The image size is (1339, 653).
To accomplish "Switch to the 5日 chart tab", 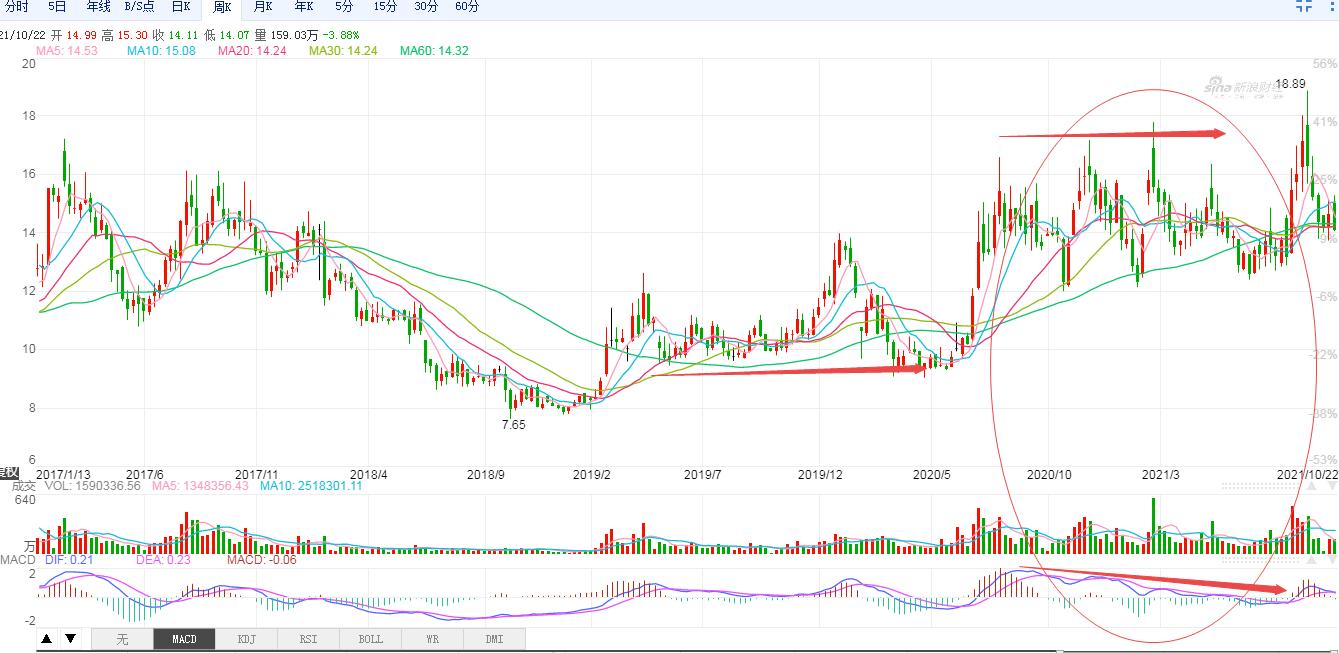I will (x=57, y=7).
